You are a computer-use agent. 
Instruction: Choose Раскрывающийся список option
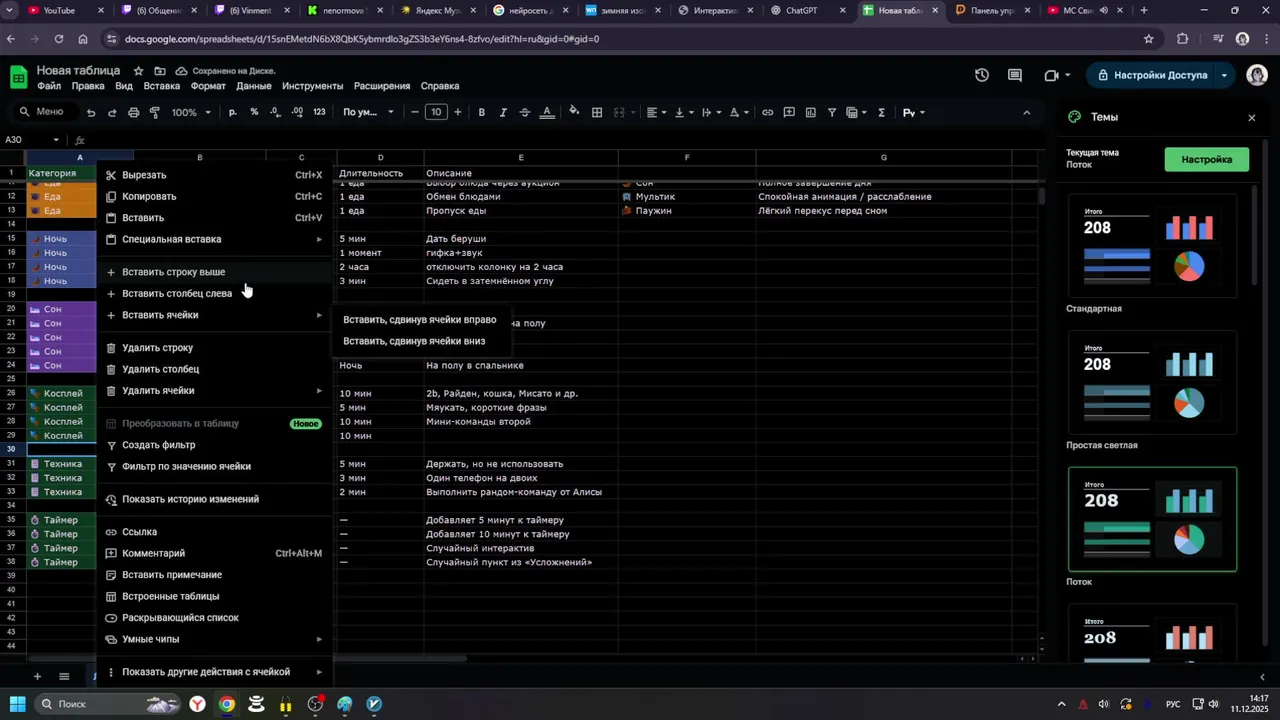[x=214, y=618]
